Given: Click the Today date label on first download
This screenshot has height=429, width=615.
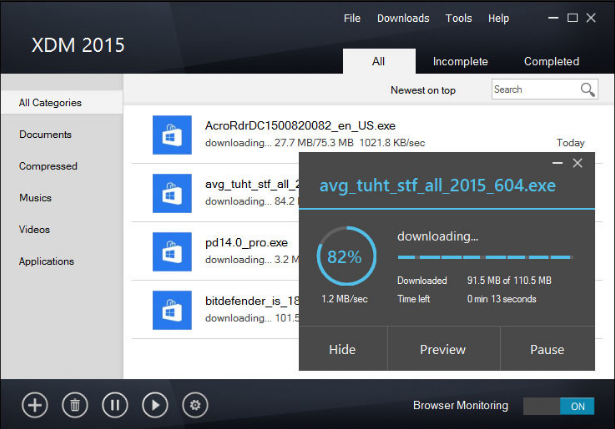Looking at the screenshot, I should 570,143.
